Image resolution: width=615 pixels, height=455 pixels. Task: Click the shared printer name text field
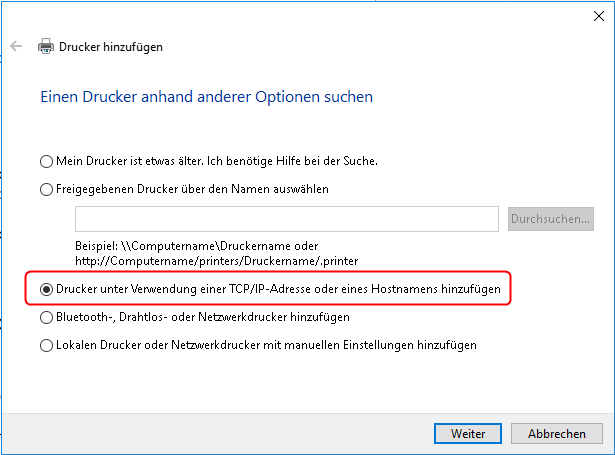point(286,218)
